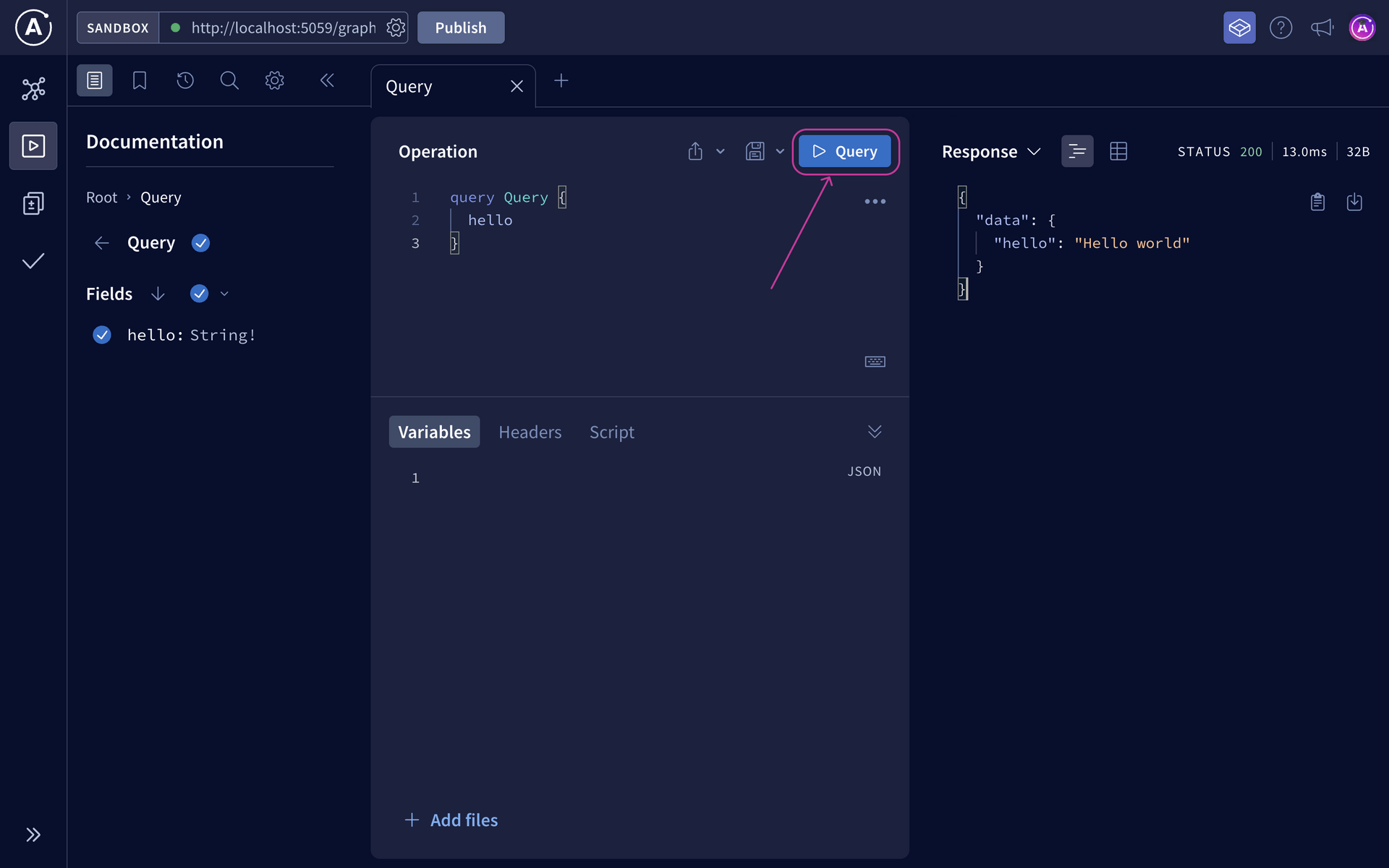Open the Response view dropdown
This screenshot has height=868, width=1389.
tap(1035, 151)
